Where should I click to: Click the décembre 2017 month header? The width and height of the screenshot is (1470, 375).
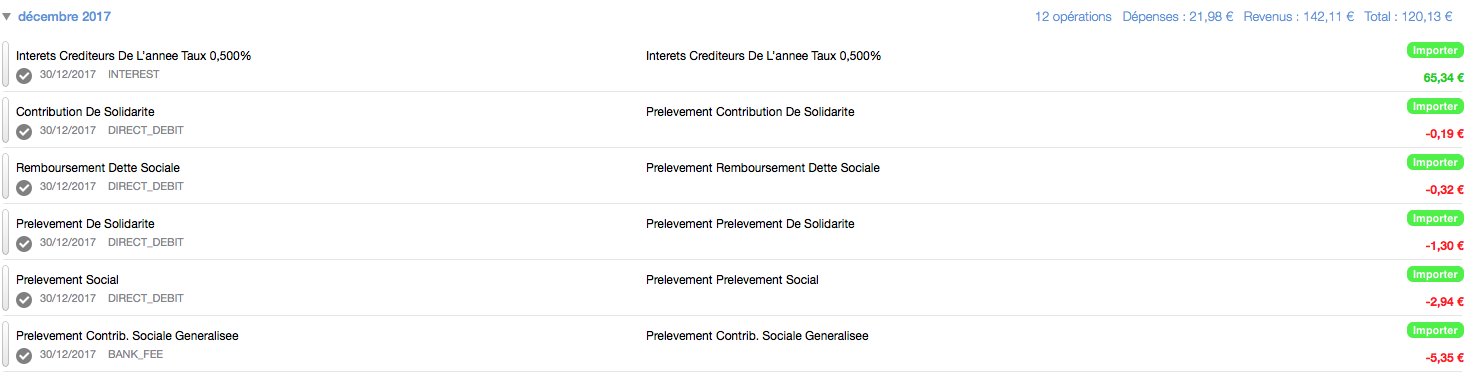point(65,17)
